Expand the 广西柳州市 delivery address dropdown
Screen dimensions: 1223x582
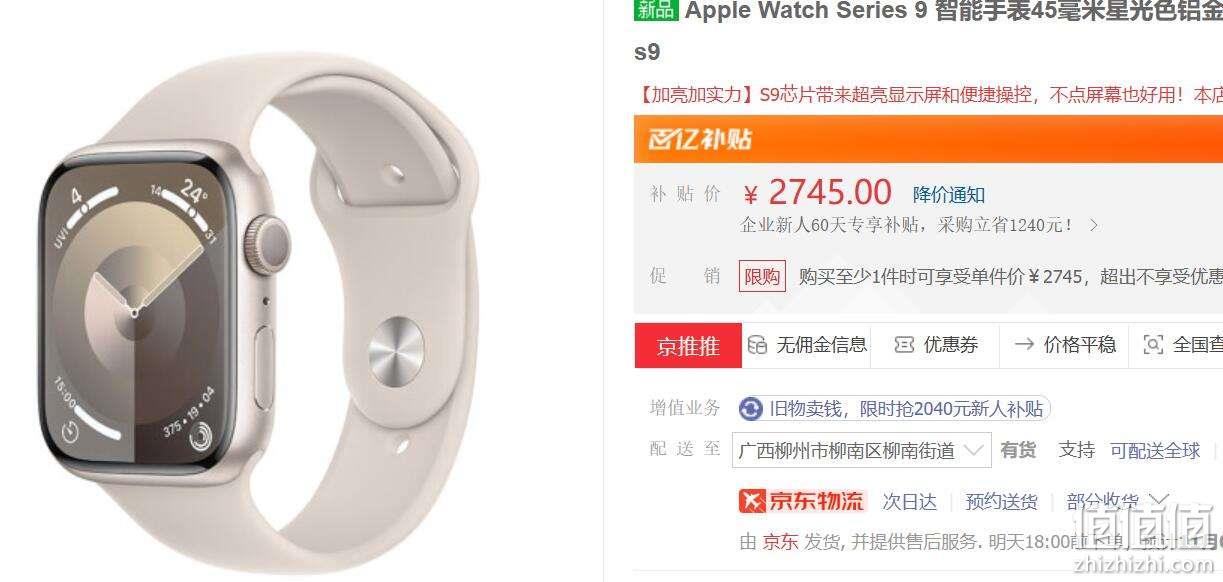click(x=861, y=450)
